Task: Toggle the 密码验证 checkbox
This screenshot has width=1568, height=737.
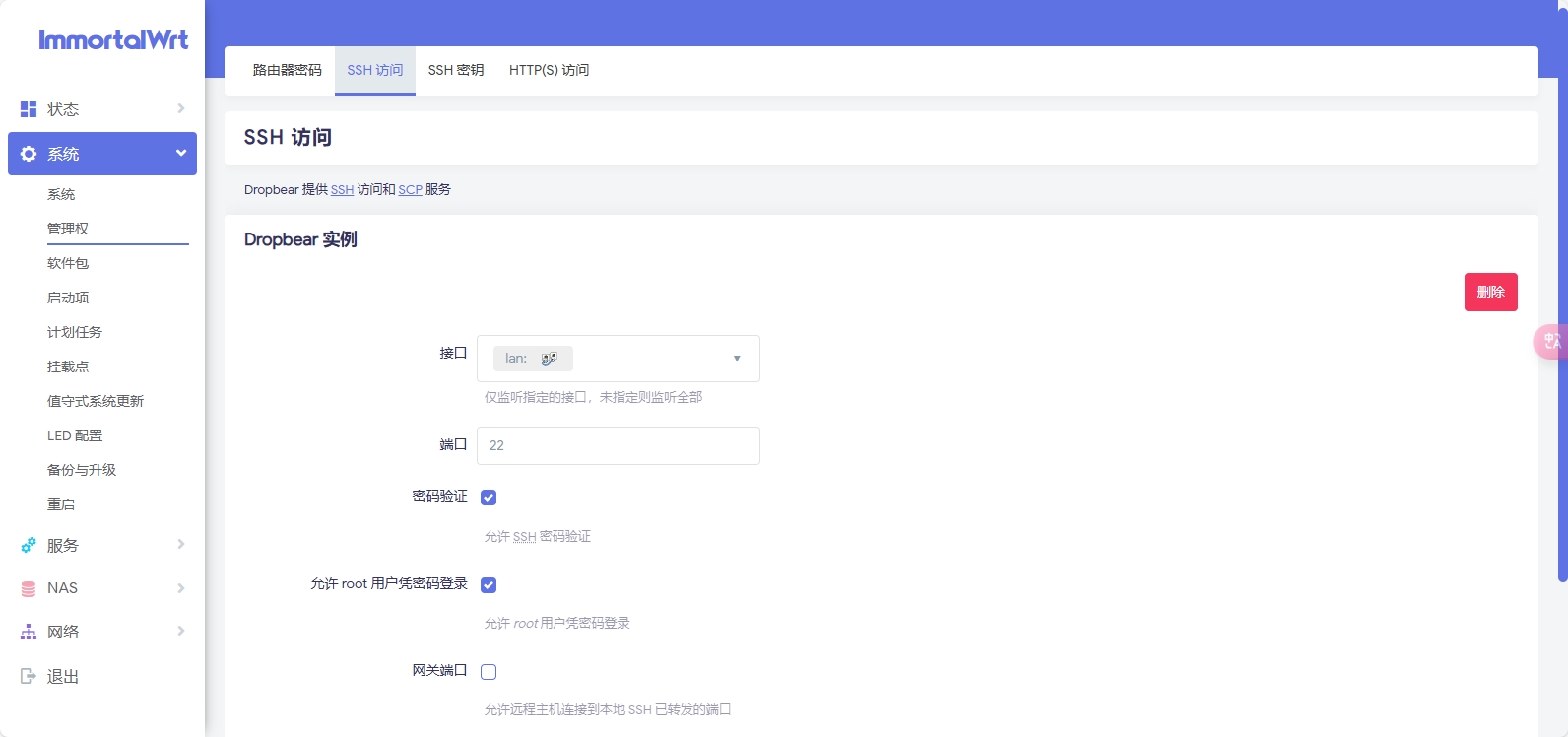Action: coord(489,498)
